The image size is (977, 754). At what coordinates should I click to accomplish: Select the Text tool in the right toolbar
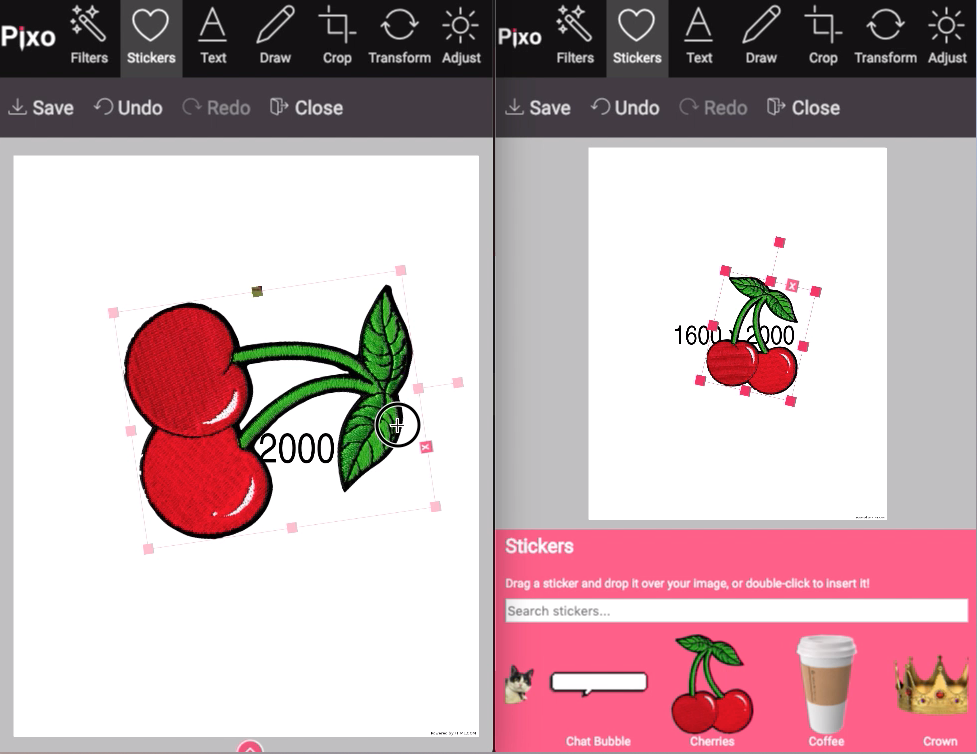click(697, 38)
